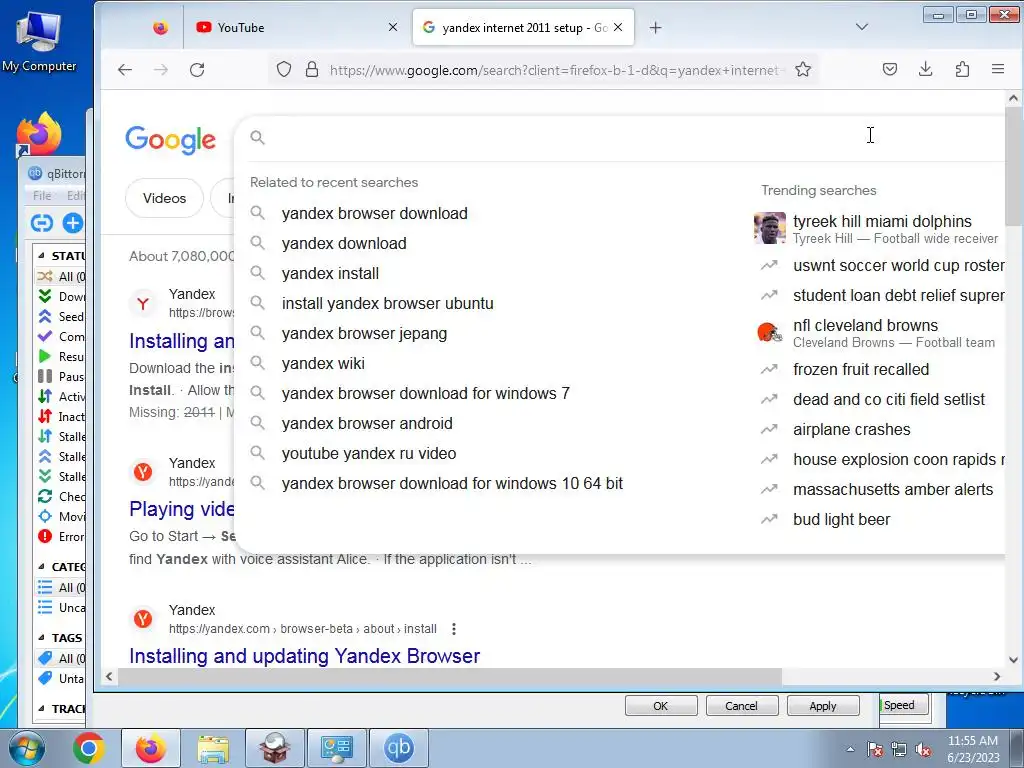Image resolution: width=1024 pixels, height=768 pixels.
Task: Close the yandex internet 2011 setup tab
Action: pos(618,27)
